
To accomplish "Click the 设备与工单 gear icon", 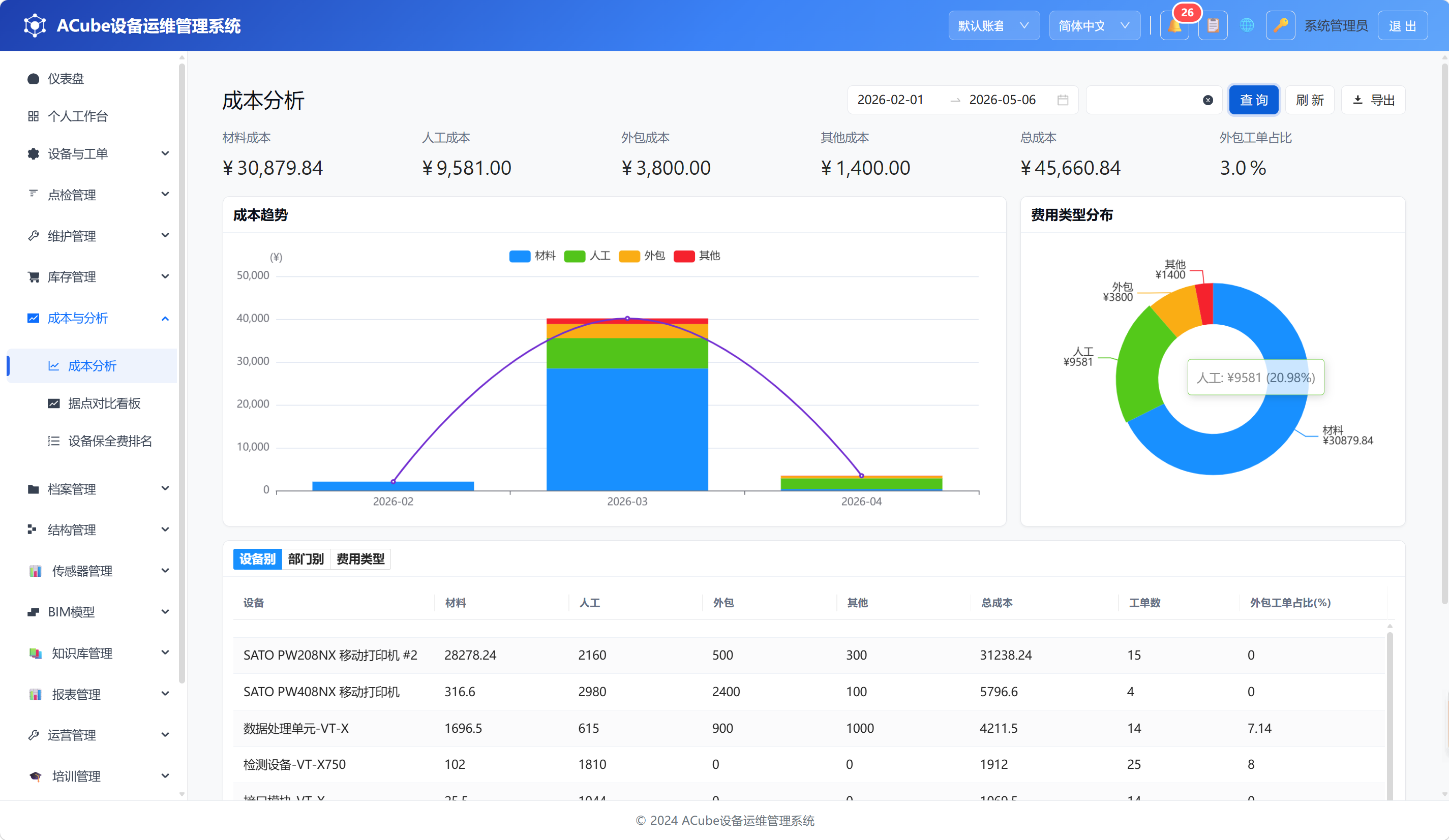I will click(34, 153).
